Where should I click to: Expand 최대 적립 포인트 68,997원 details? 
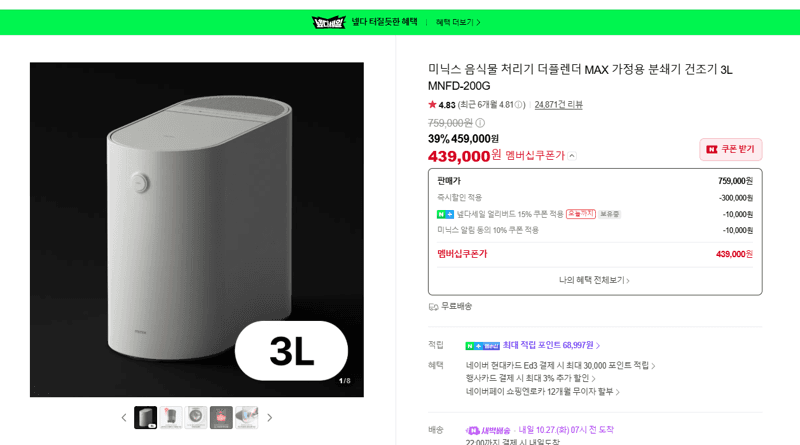click(x=551, y=345)
